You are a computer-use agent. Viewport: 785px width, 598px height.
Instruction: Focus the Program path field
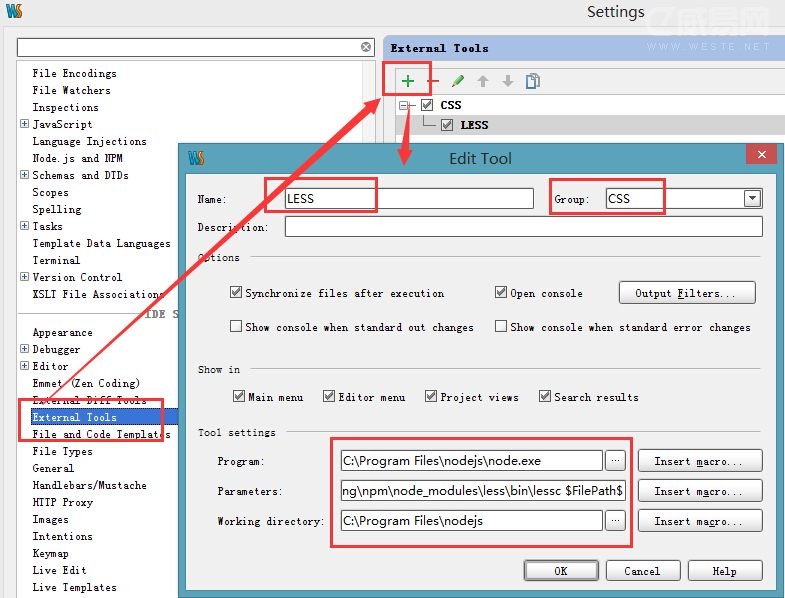472,460
